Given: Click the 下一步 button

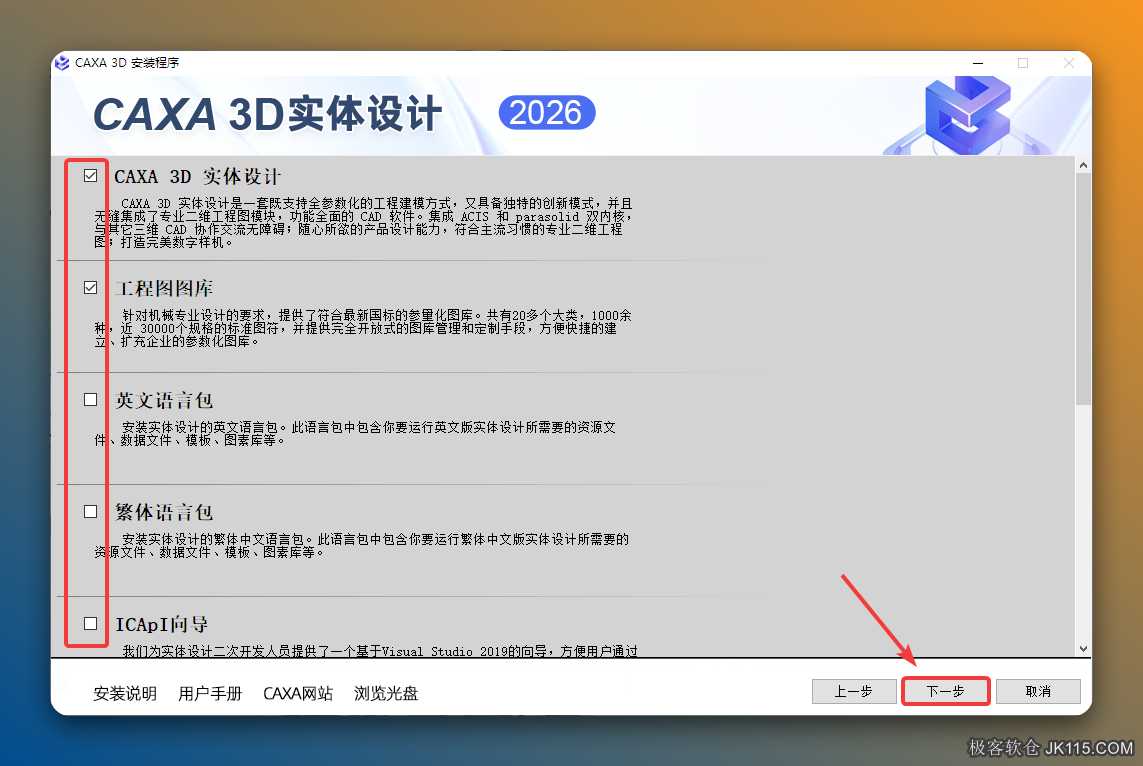Looking at the screenshot, I should (x=945, y=691).
